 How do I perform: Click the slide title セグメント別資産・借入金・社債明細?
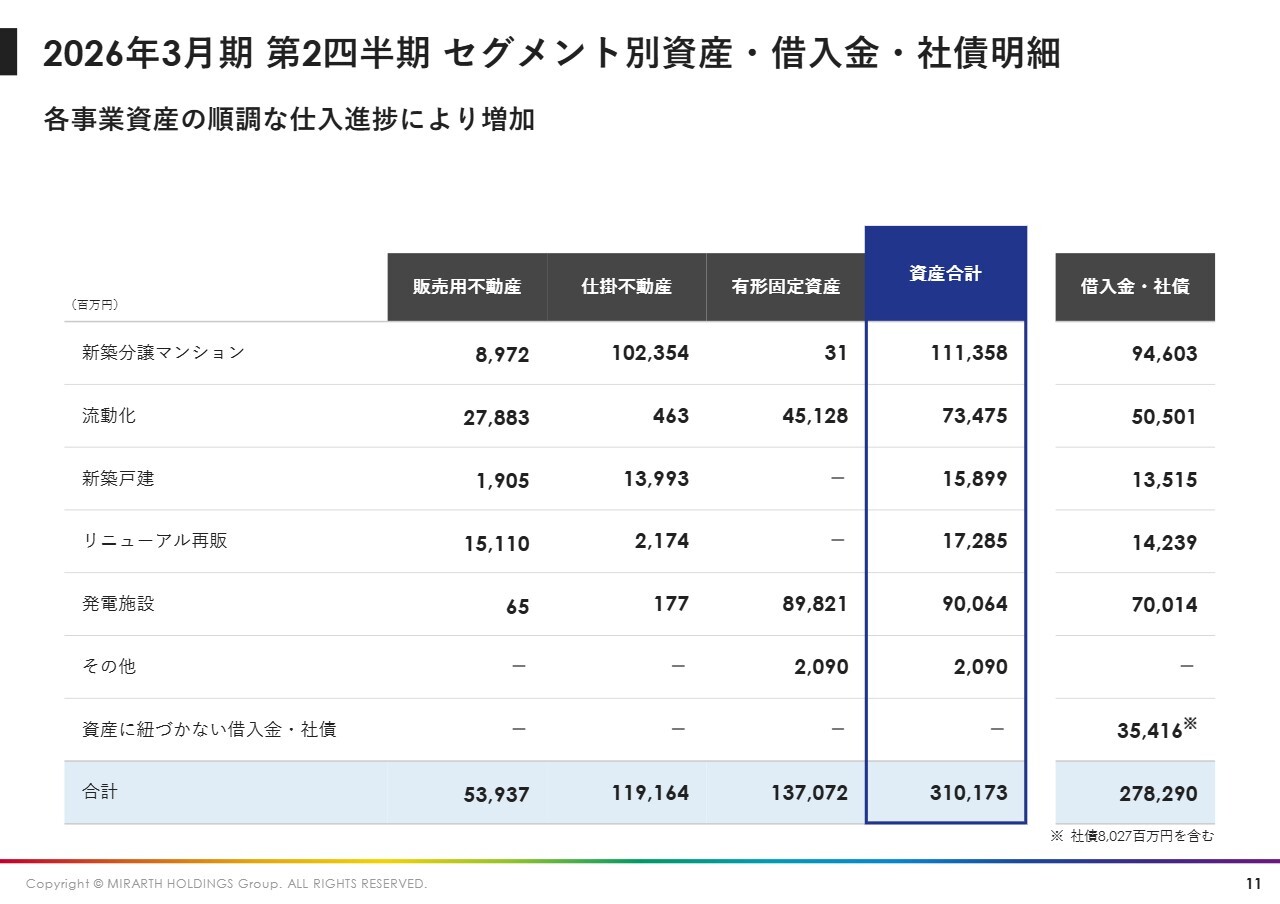pyautogui.click(x=551, y=54)
